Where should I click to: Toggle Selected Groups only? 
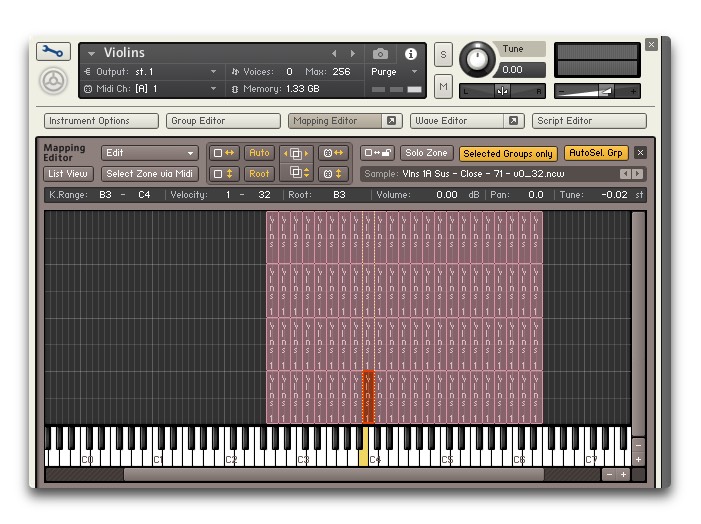point(508,153)
